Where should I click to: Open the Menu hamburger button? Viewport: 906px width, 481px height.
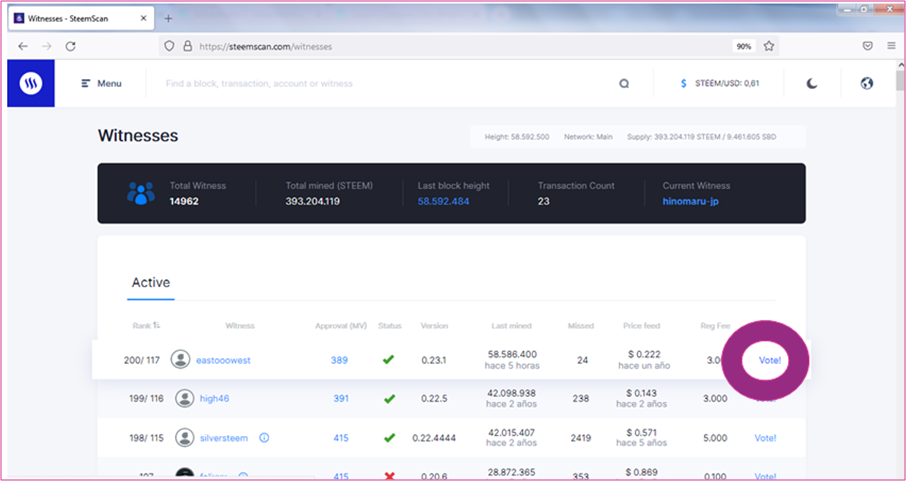coord(102,83)
